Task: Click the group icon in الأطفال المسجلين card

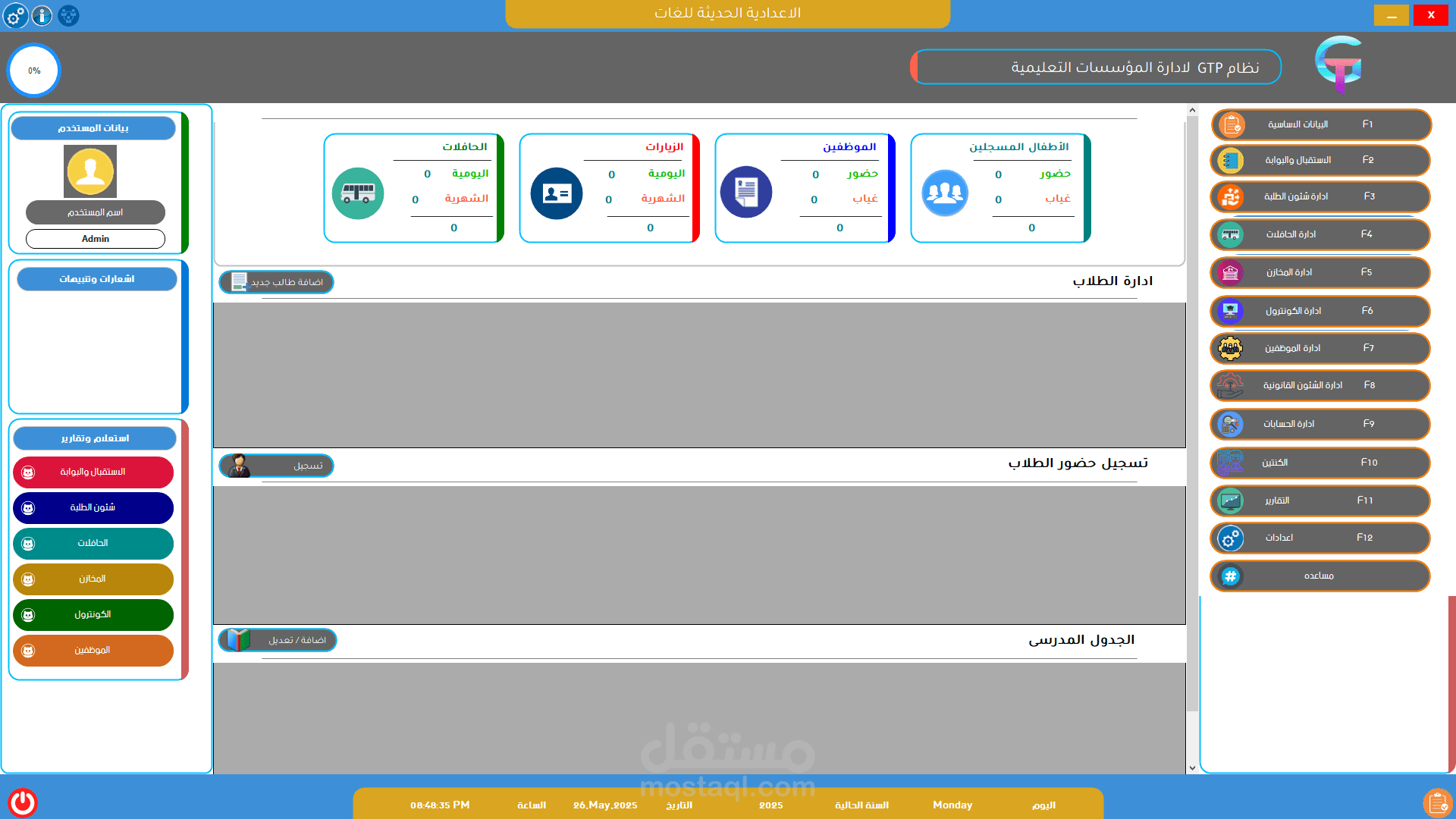Action: [945, 193]
